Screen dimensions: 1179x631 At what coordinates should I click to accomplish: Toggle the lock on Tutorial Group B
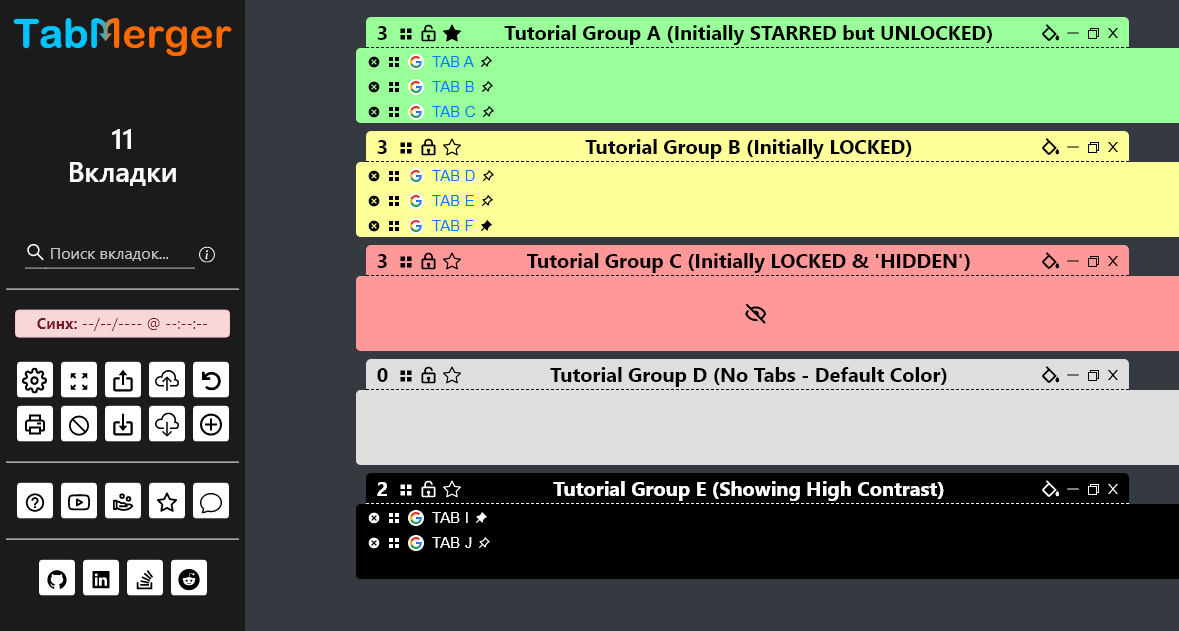(x=428, y=147)
